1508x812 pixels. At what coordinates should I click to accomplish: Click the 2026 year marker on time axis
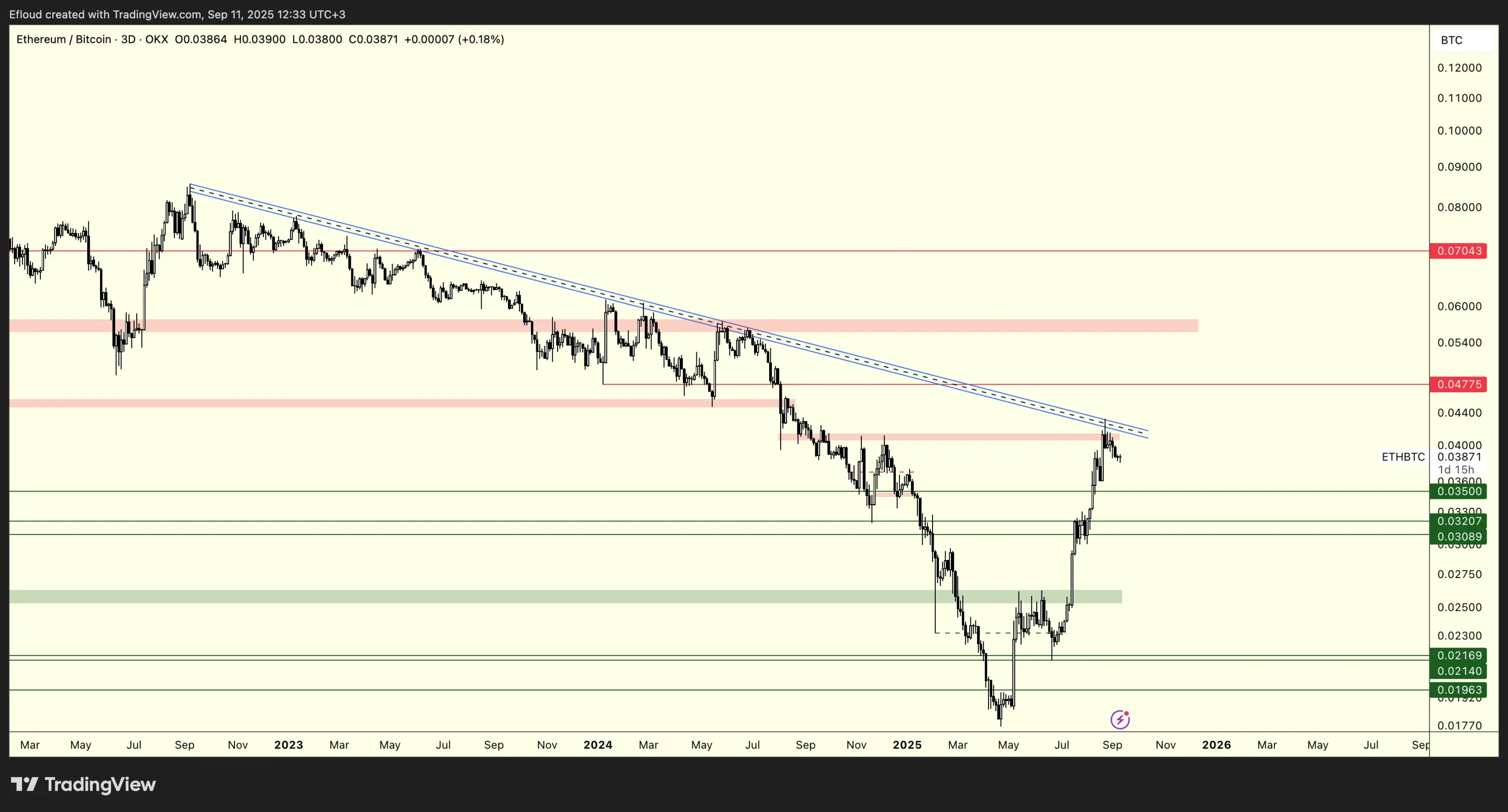tap(1216, 744)
